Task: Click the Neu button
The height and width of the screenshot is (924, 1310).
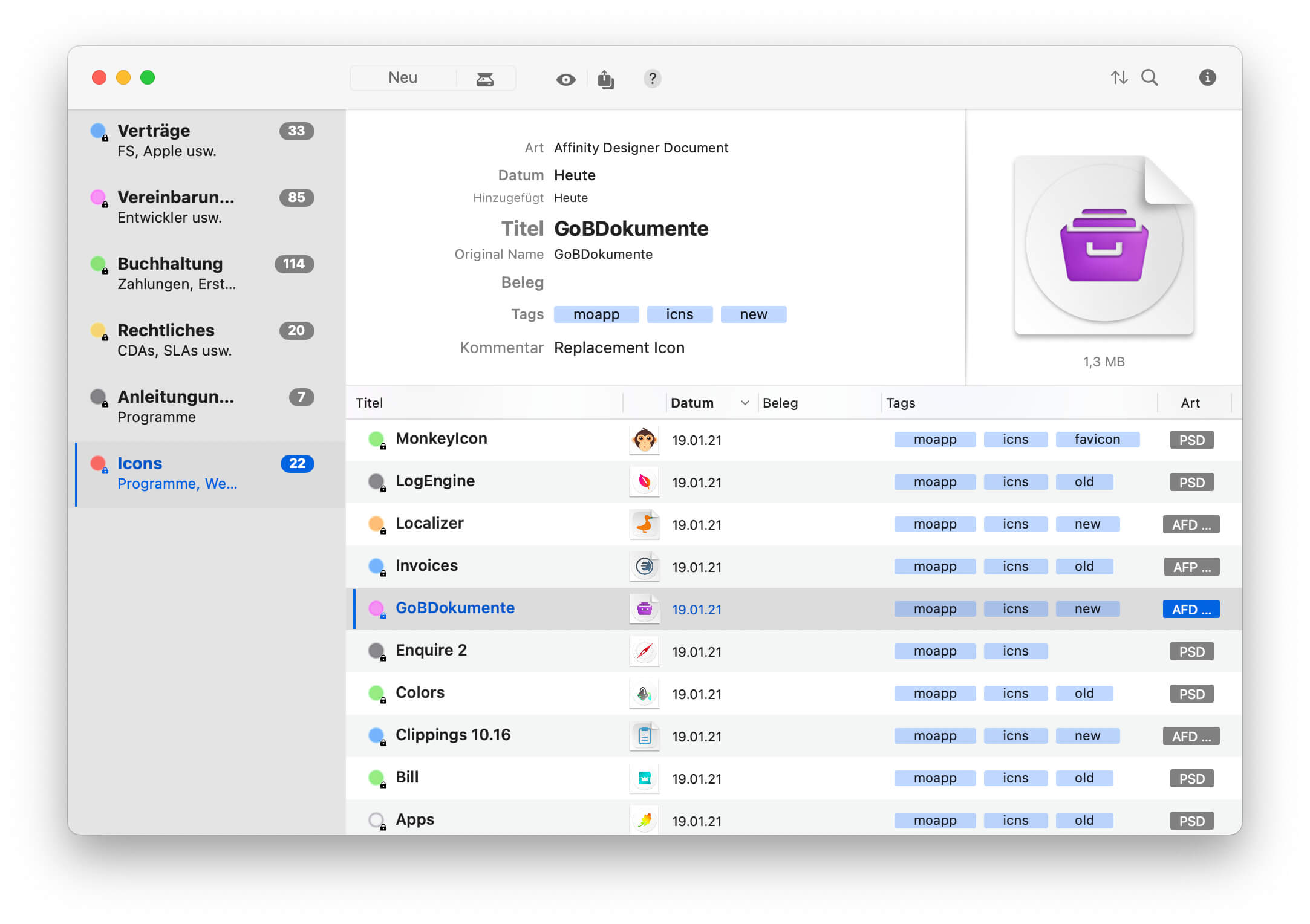Action: click(x=403, y=78)
